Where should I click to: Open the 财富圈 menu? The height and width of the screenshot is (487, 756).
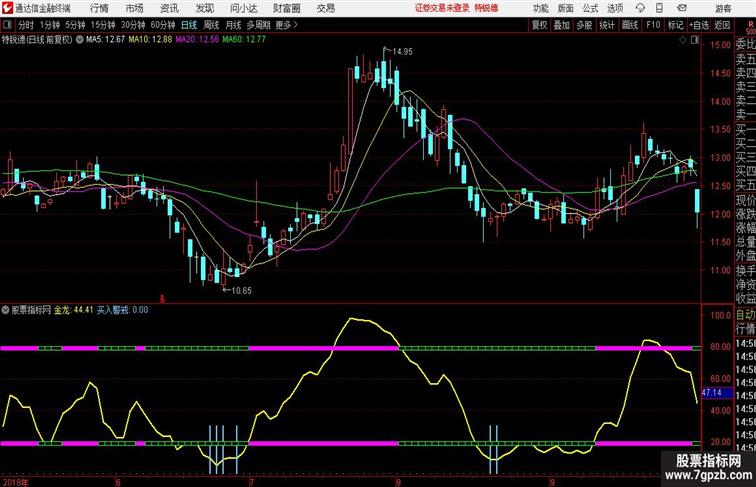point(286,8)
